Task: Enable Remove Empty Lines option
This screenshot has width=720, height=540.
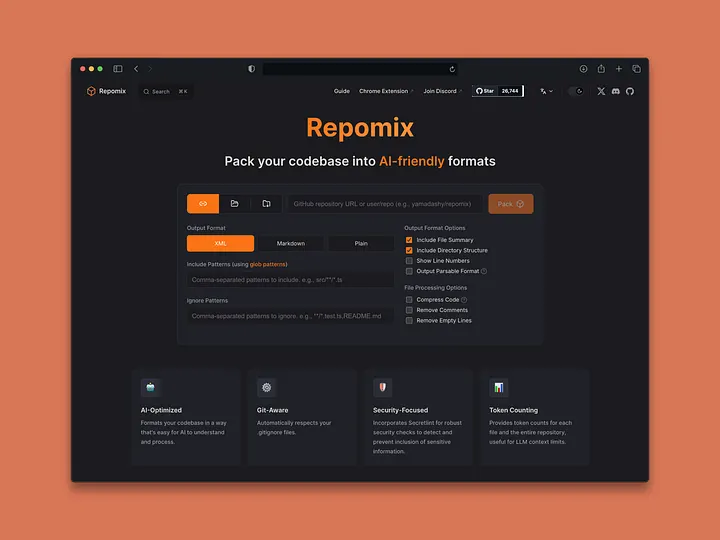Action: pos(409,321)
